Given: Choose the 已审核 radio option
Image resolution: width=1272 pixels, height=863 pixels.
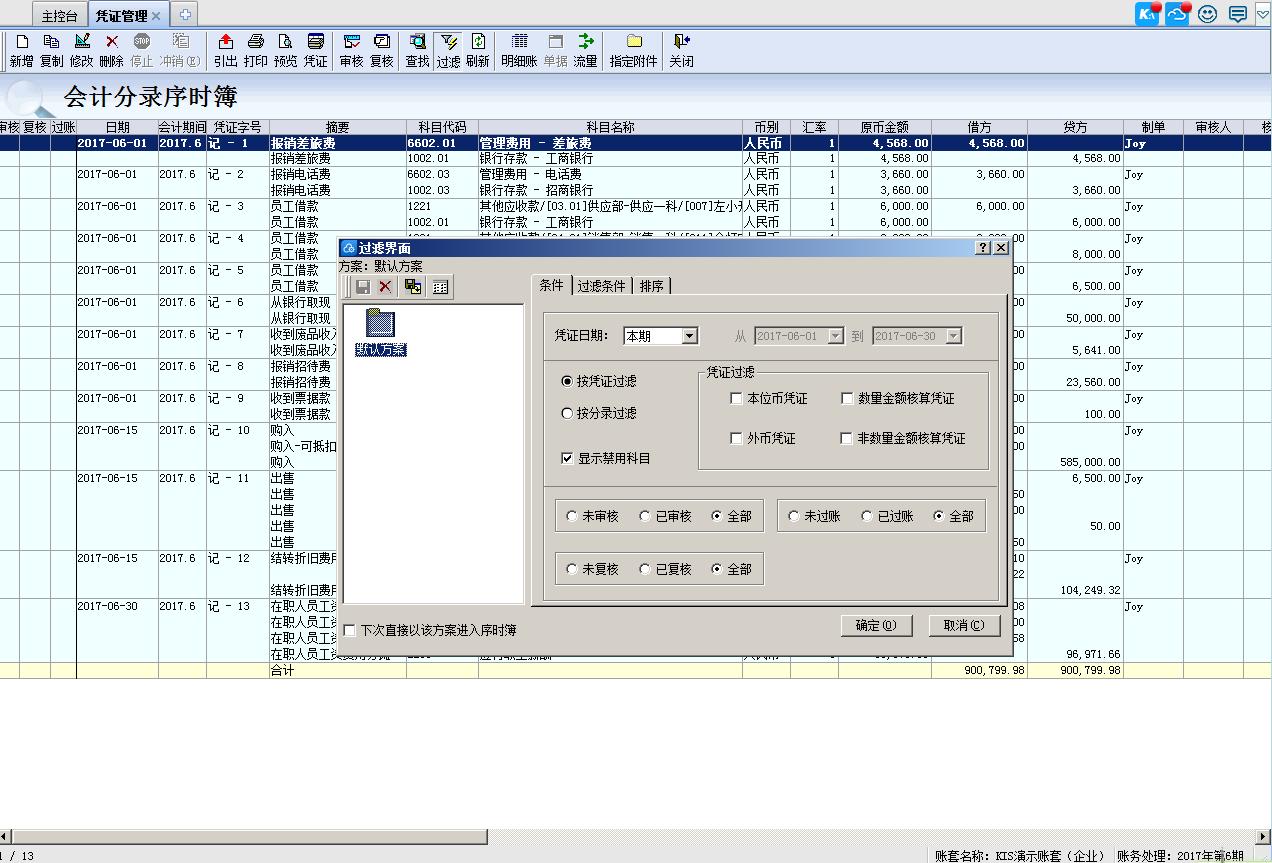Looking at the screenshot, I should coord(645,516).
